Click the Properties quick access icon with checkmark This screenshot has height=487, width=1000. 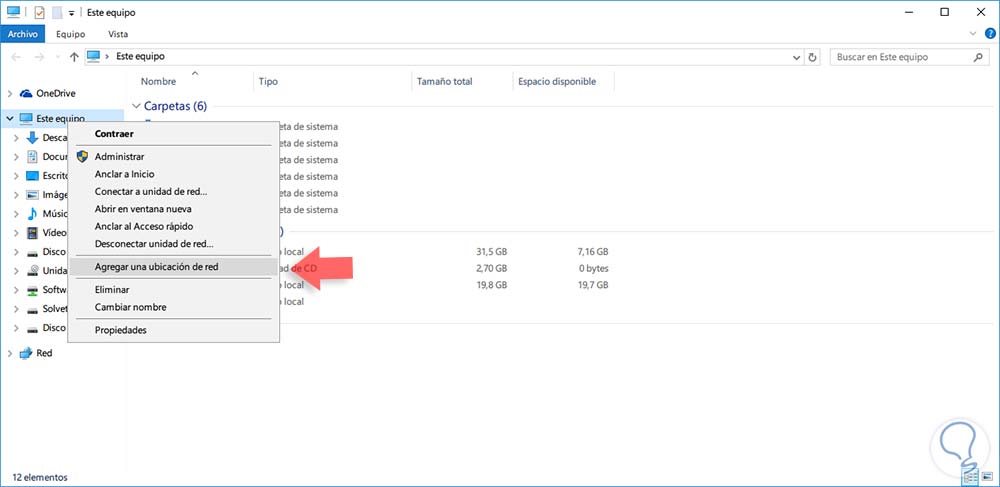40,12
